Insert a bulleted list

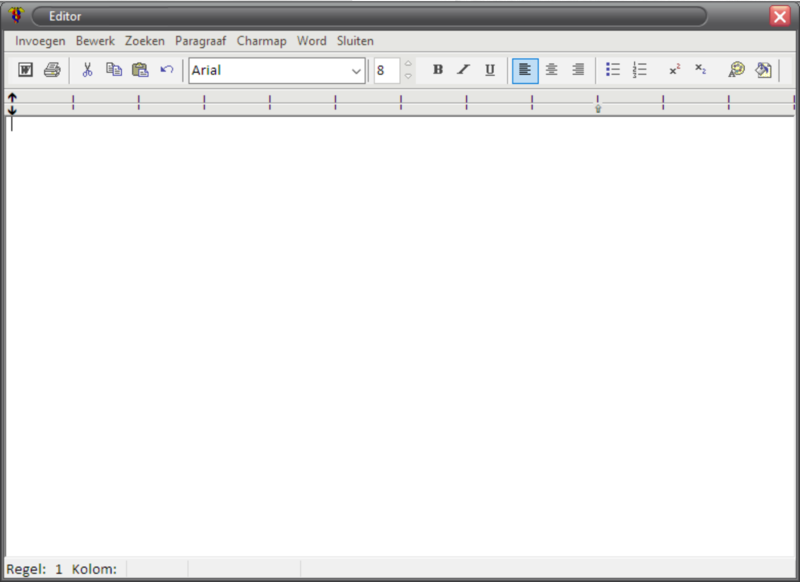[613, 70]
